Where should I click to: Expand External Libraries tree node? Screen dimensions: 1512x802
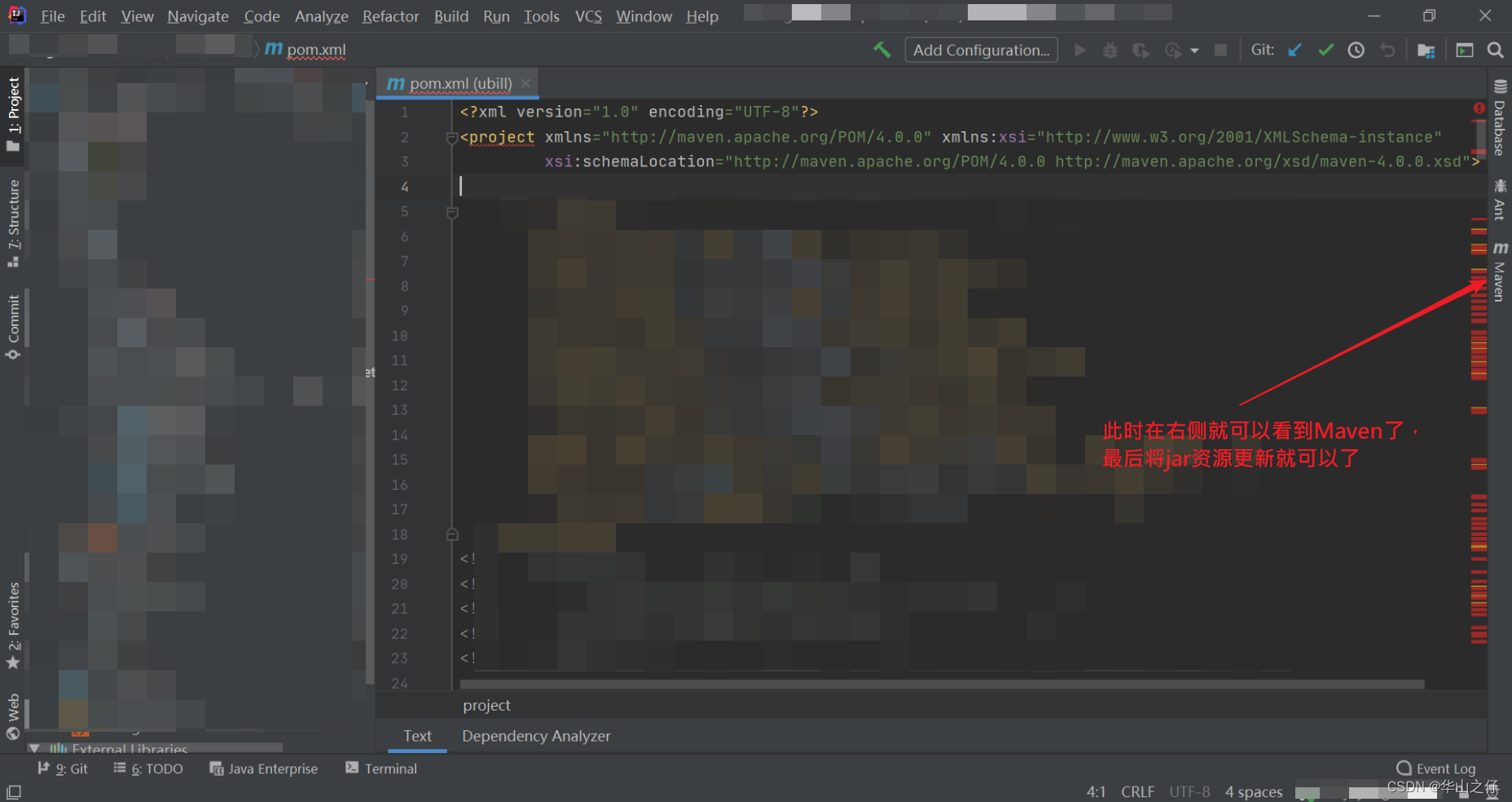click(34, 748)
